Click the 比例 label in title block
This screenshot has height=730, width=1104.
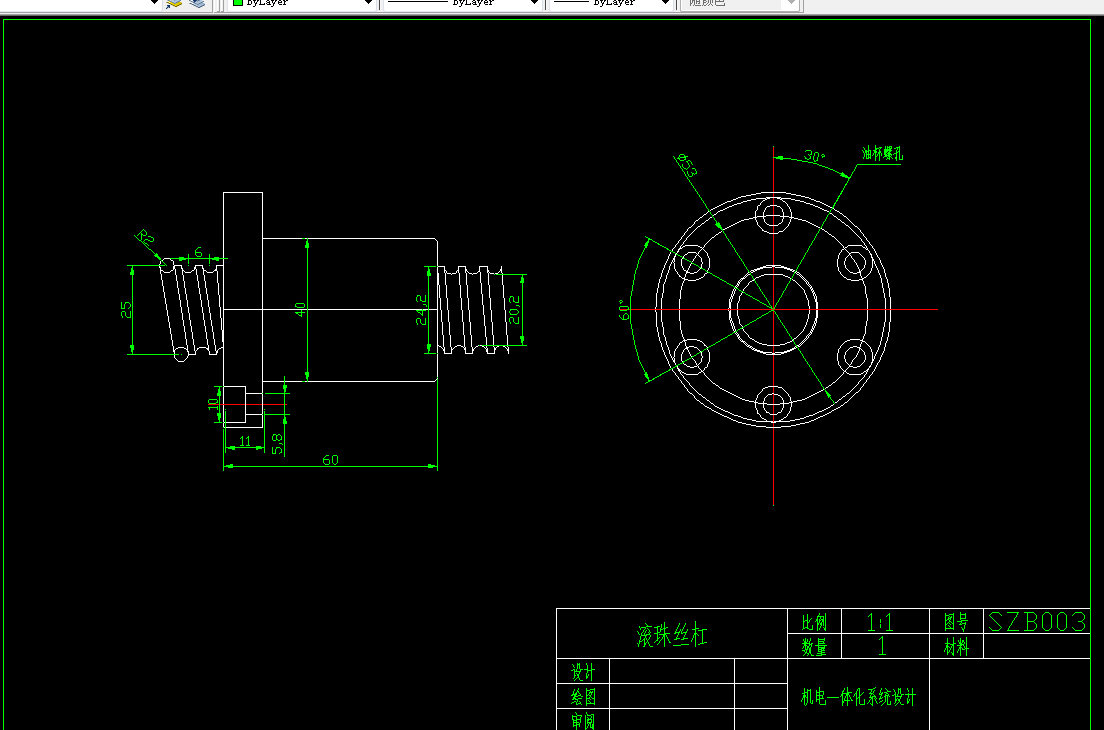[x=814, y=622]
